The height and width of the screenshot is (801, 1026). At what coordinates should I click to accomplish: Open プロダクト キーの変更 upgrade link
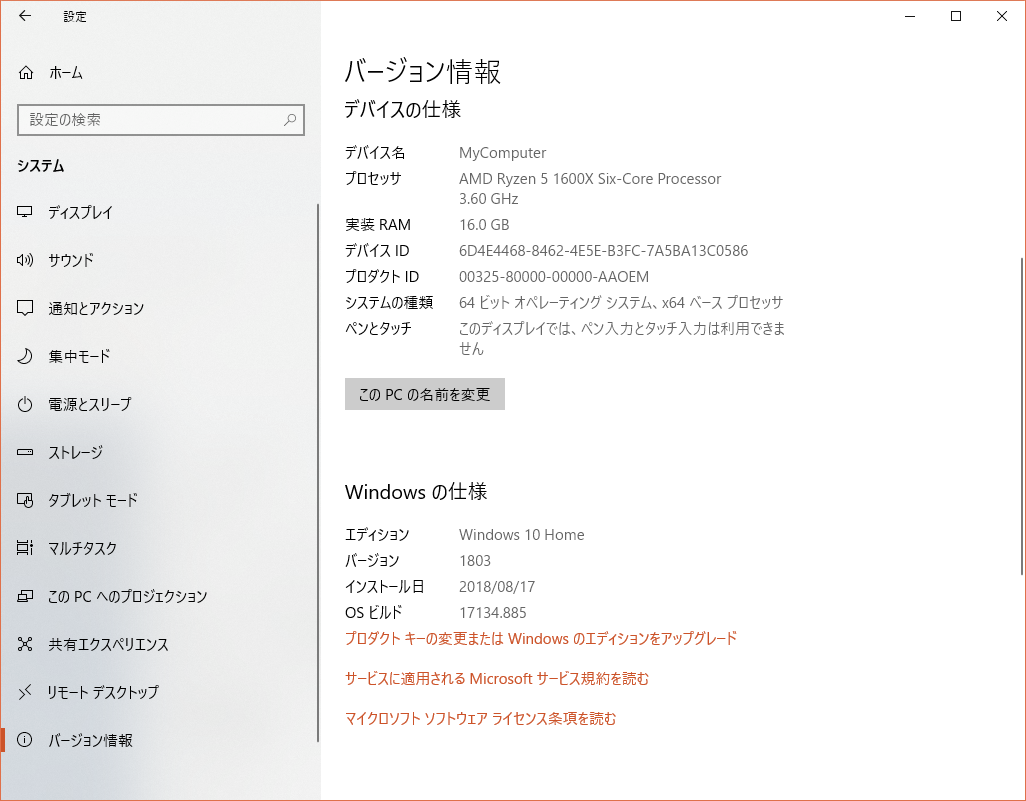(540, 638)
